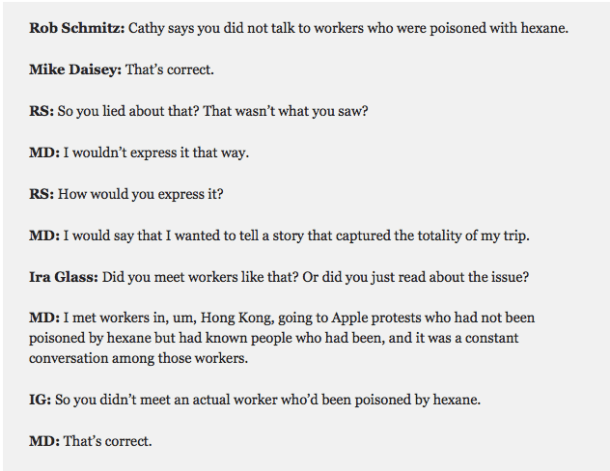
Task: Click the question 'How would you express it?'
Action: click(136, 194)
